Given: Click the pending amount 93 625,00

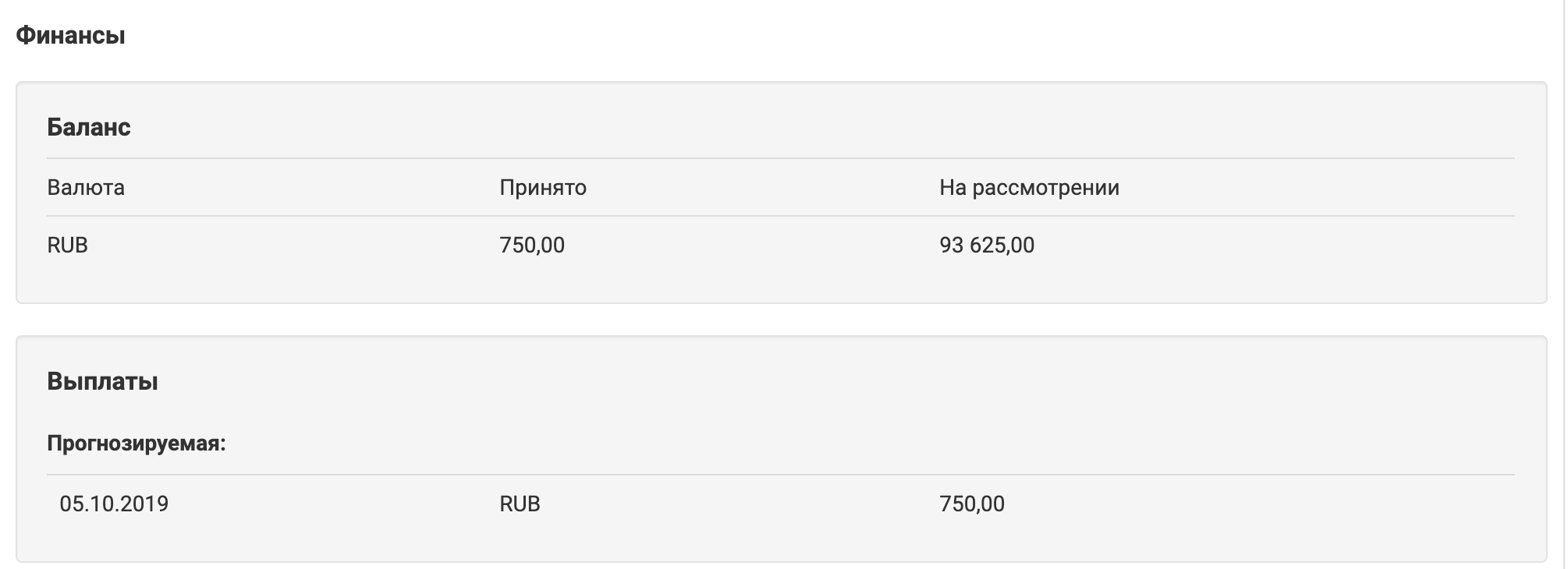Looking at the screenshot, I should tap(987, 245).
